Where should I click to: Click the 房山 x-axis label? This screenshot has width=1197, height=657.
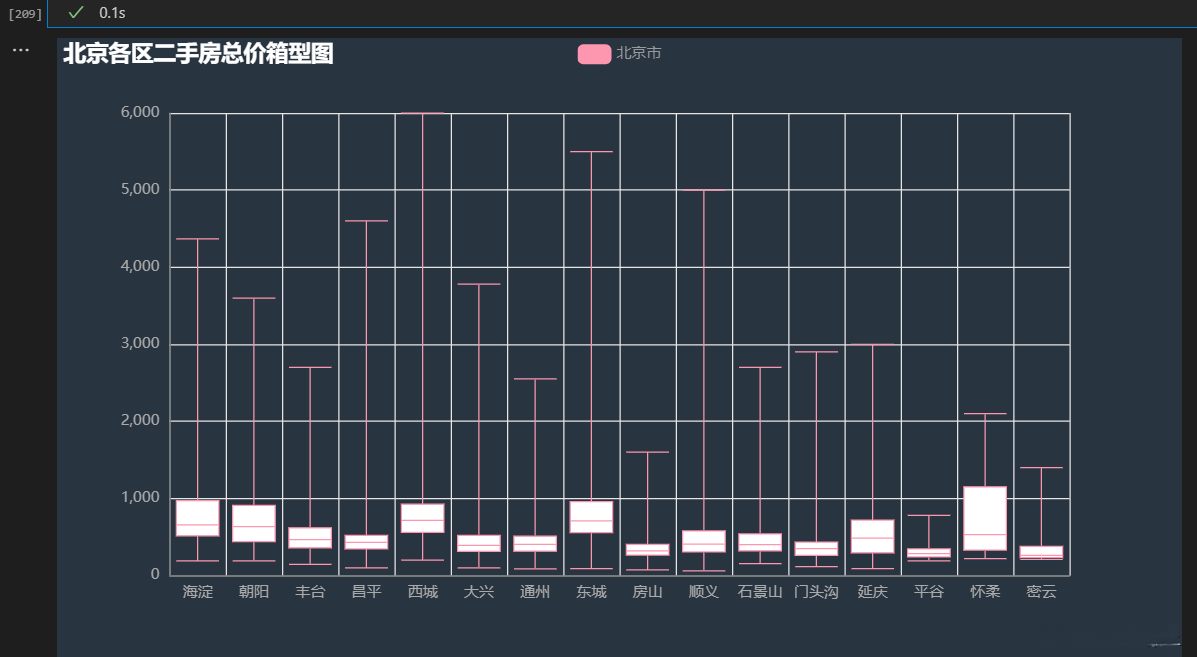coord(647,591)
